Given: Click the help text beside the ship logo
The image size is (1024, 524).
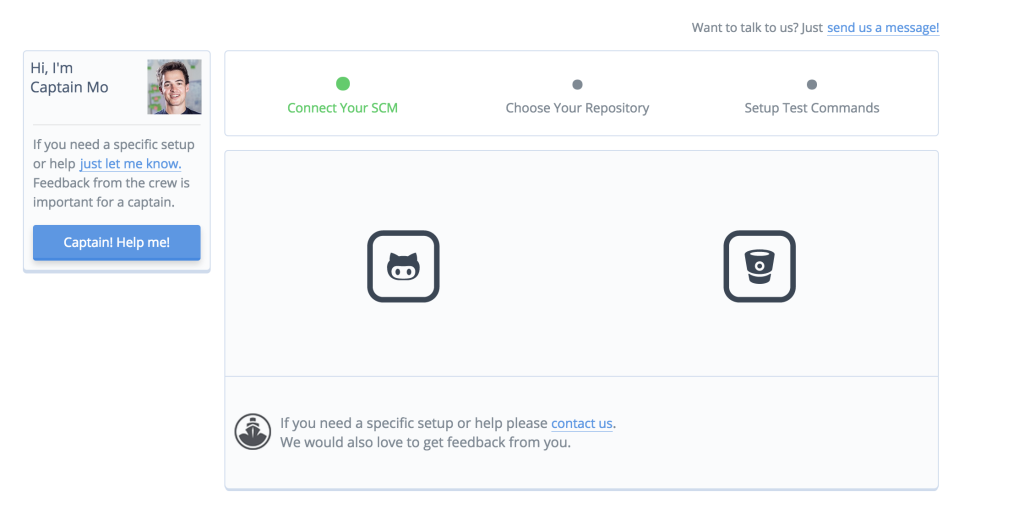Looking at the screenshot, I should (x=414, y=424).
